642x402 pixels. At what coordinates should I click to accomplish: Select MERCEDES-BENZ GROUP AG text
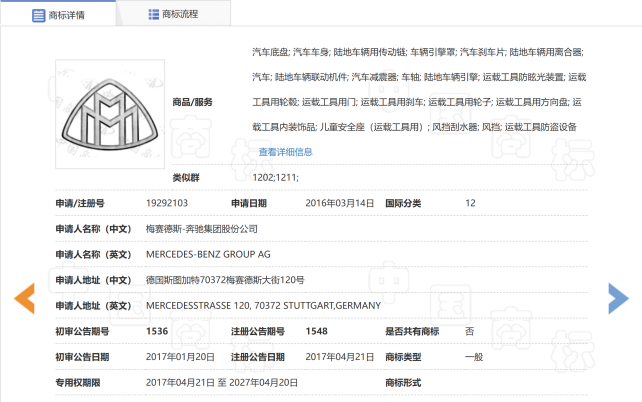click(208, 254)
